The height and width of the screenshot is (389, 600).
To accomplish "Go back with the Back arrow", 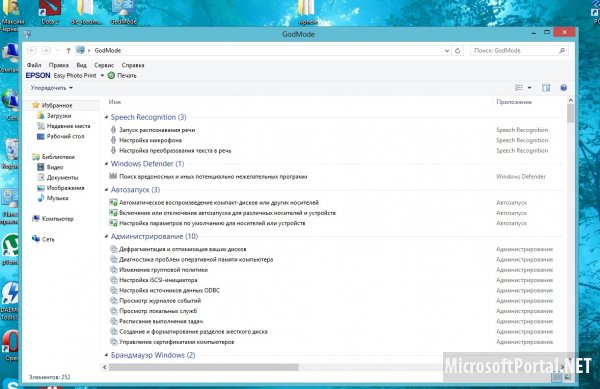I will coord(32,50).
